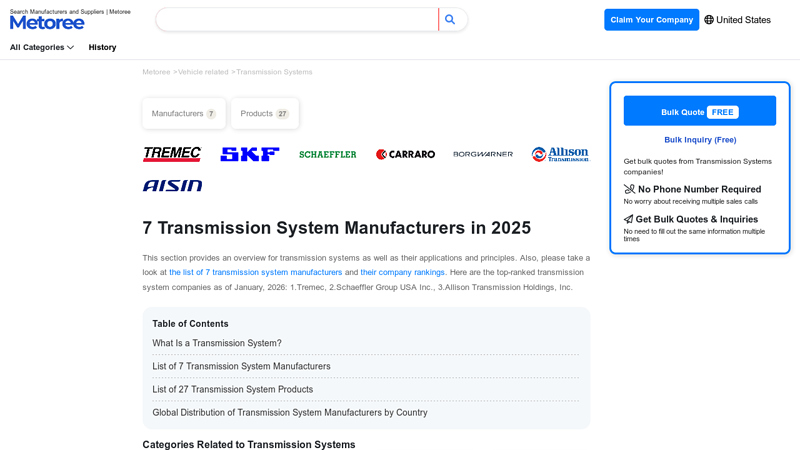
Task: Open the BorgWarner logo
Action: point(483,154)
